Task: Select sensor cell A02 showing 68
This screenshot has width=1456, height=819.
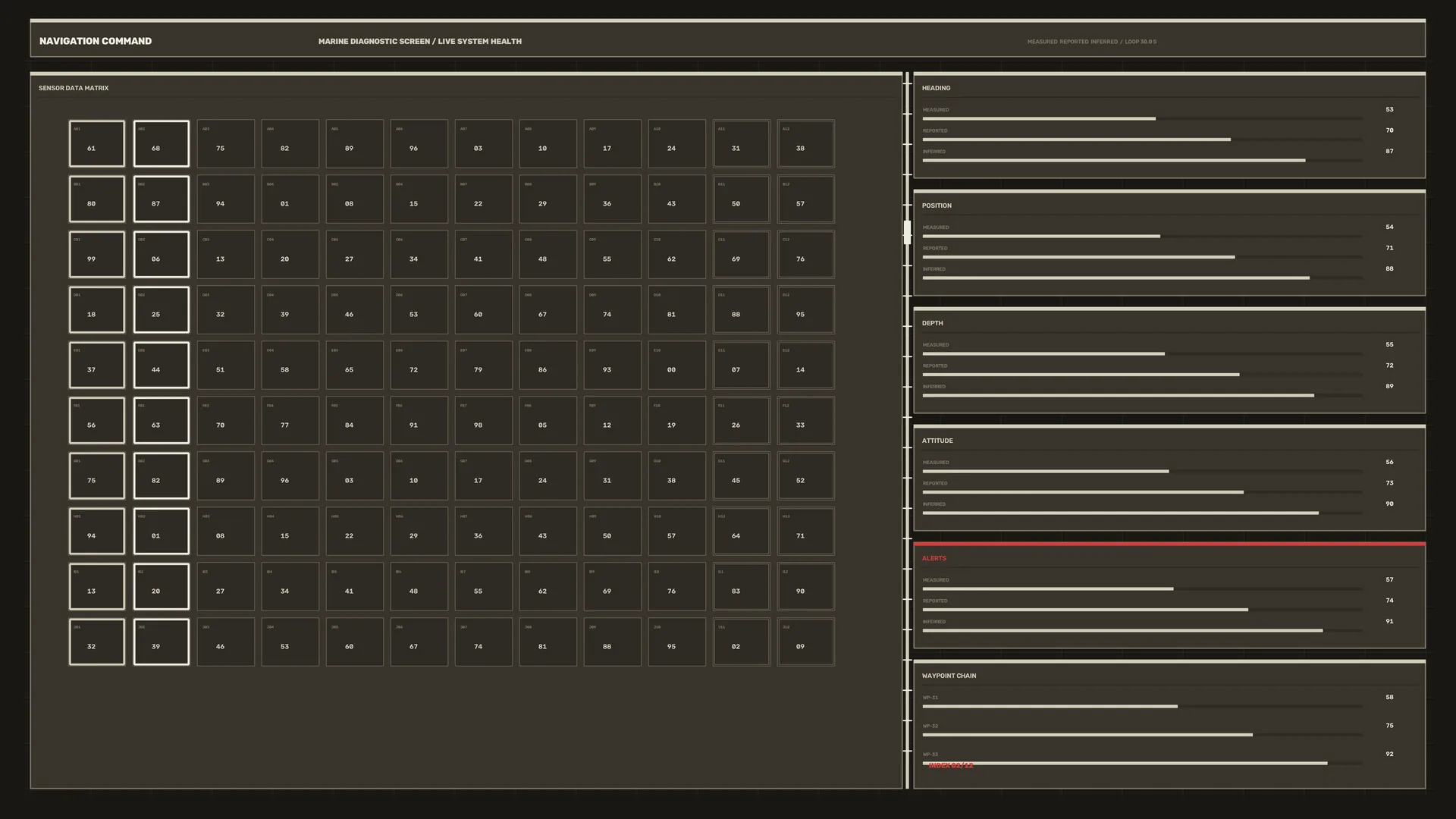Action: pyautogui.click(x=161, y=143)
